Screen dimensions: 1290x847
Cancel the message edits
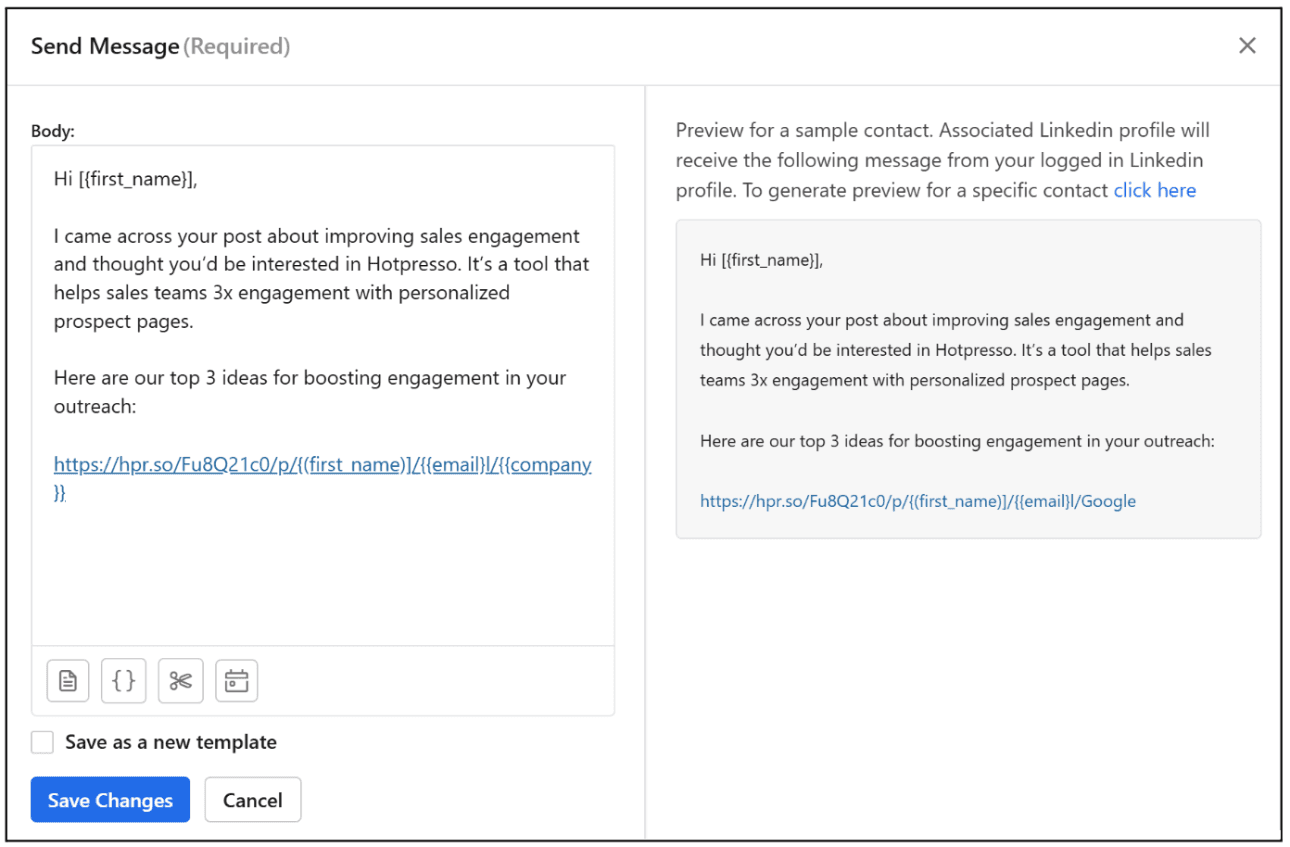[253, 800]
